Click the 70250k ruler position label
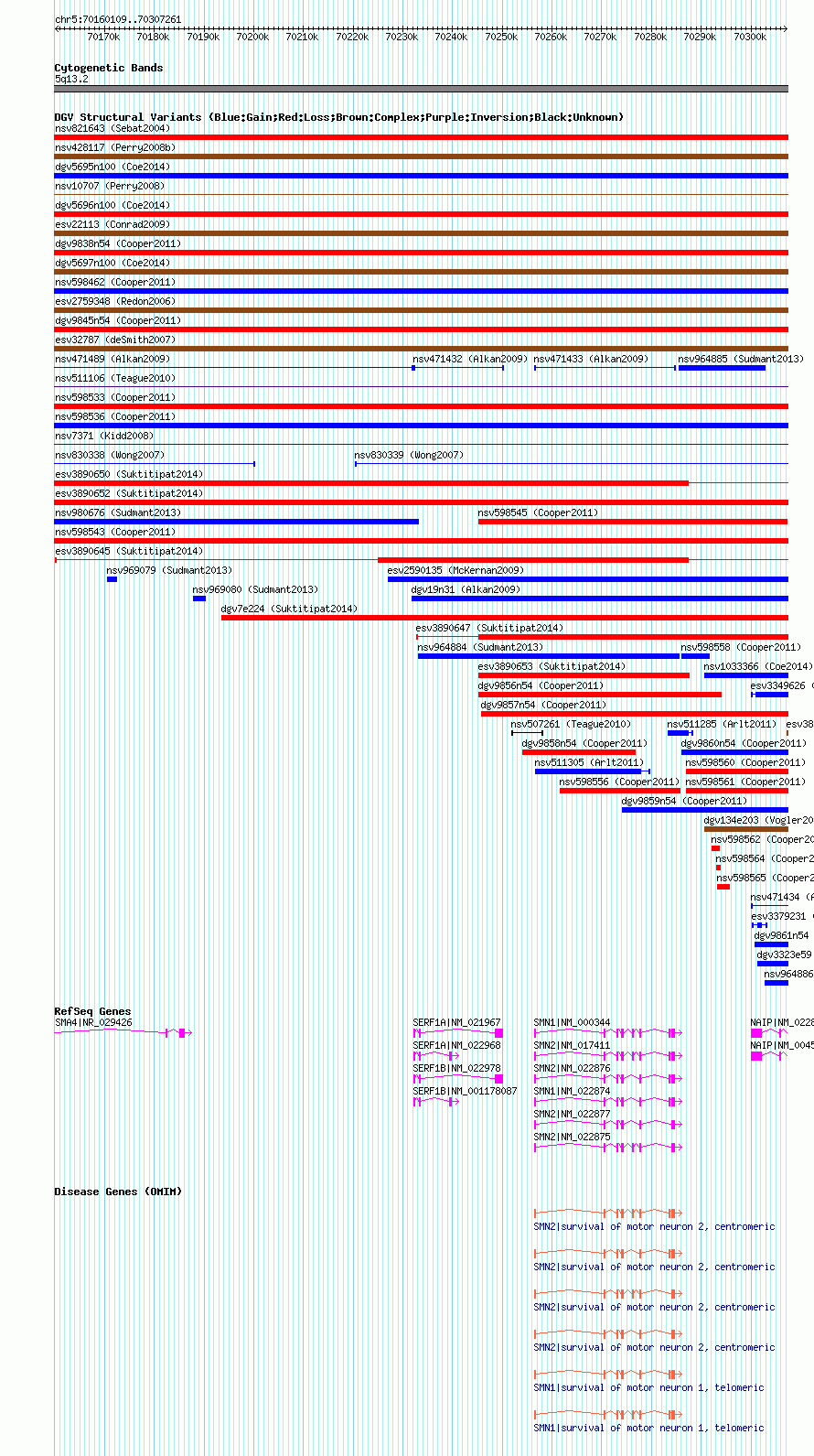 [501, 37]
